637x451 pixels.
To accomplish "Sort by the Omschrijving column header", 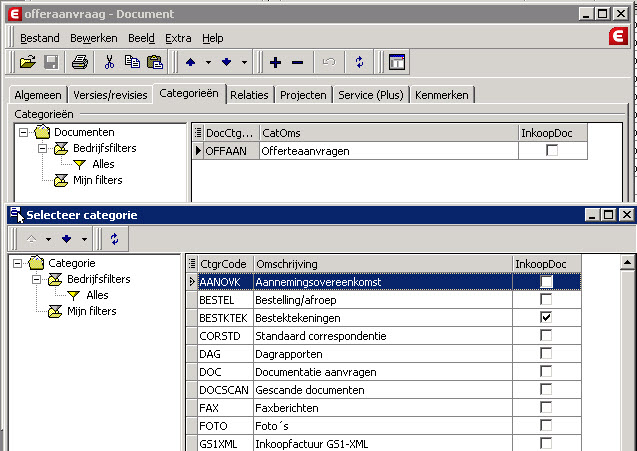I will (x=383, y=264).
